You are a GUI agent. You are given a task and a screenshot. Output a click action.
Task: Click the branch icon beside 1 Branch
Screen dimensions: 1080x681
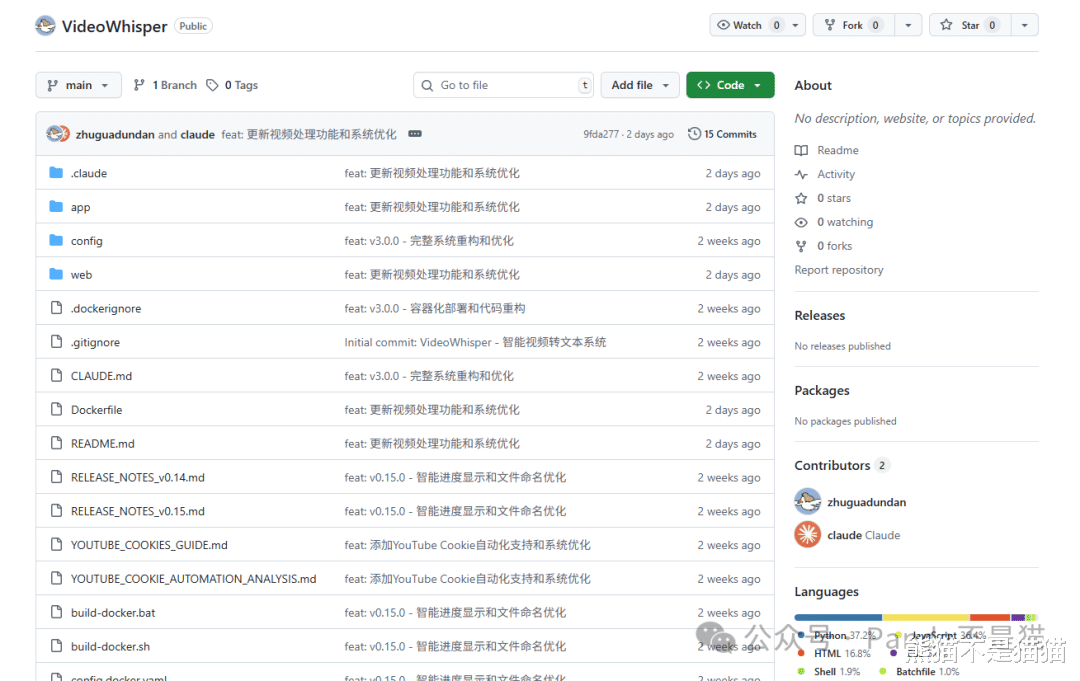tap(139, 85)
